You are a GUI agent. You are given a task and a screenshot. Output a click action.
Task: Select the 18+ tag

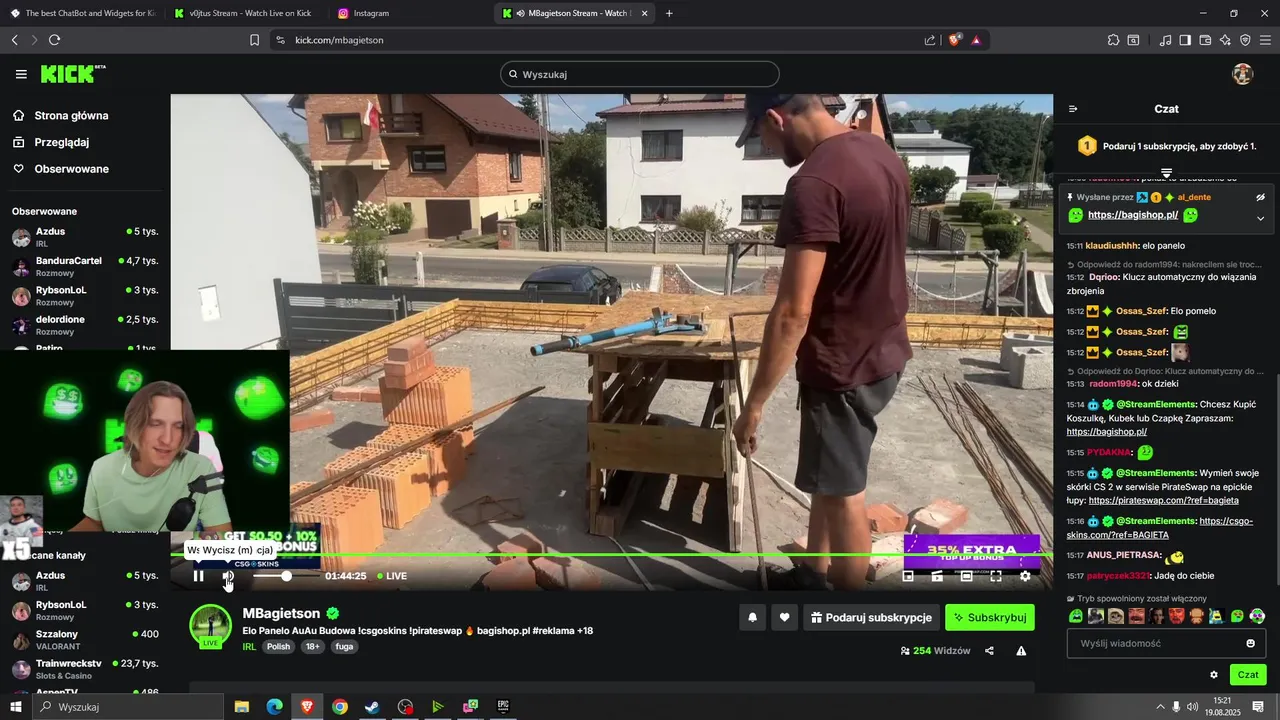[x=312, y=646]
